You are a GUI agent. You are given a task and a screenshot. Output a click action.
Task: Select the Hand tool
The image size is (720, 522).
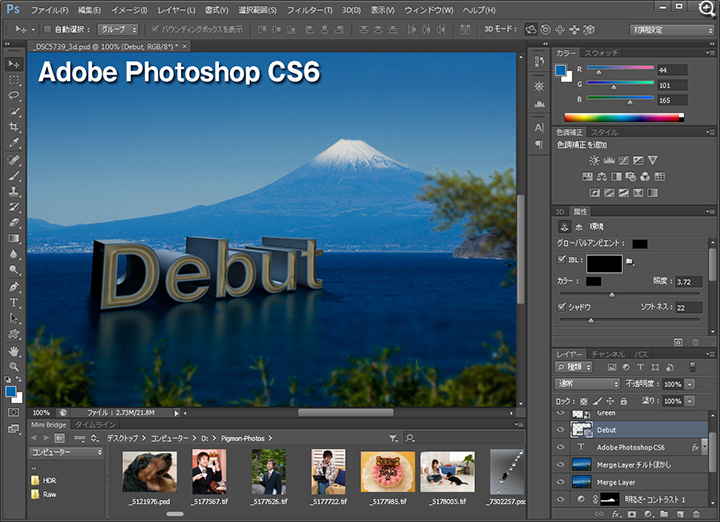(14, 351)
